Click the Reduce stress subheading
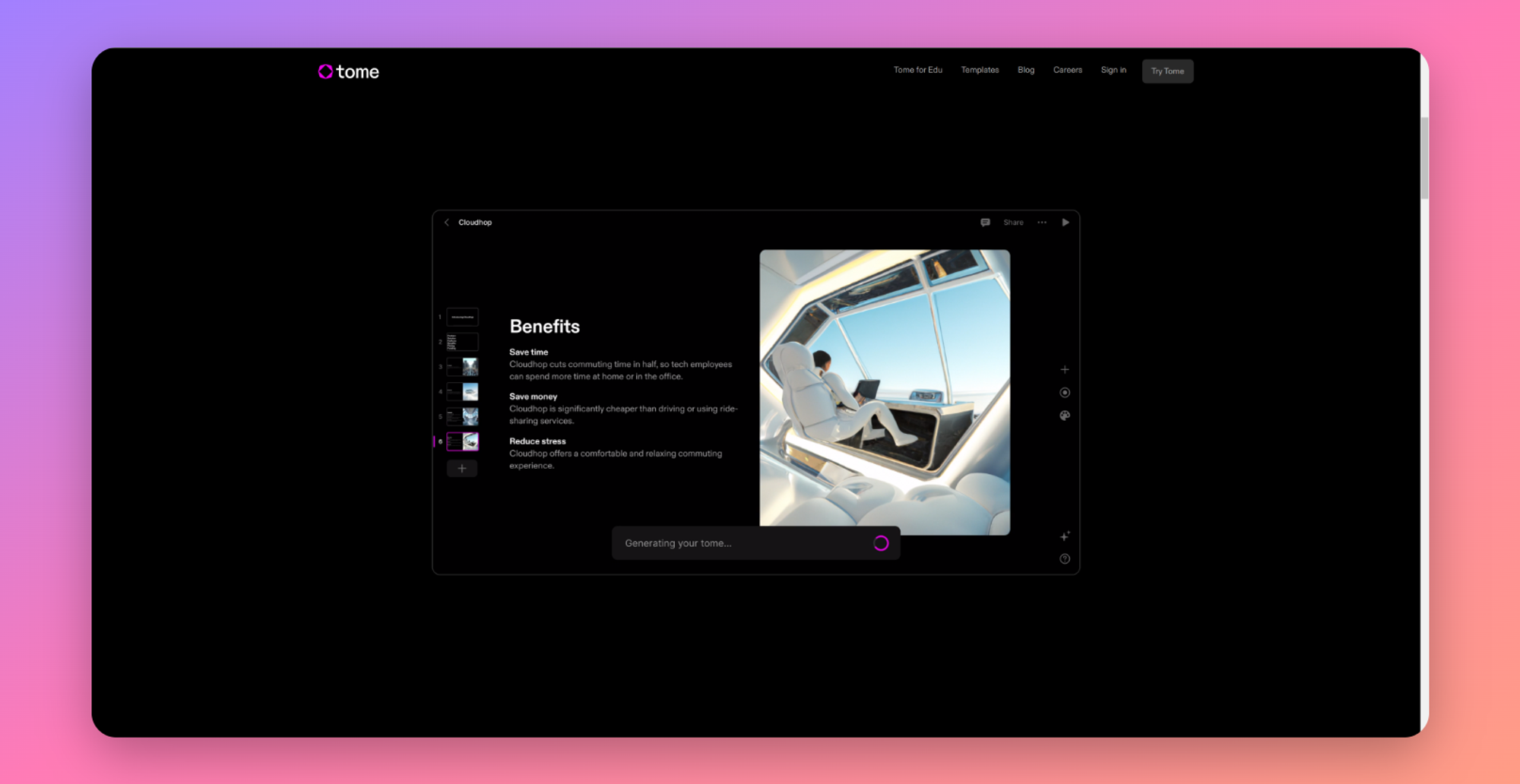The image size is (1520, 784). 537,441
